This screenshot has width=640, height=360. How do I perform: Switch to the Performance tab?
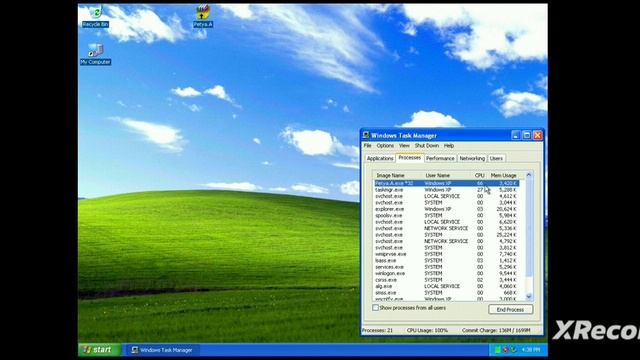point(440,158)
